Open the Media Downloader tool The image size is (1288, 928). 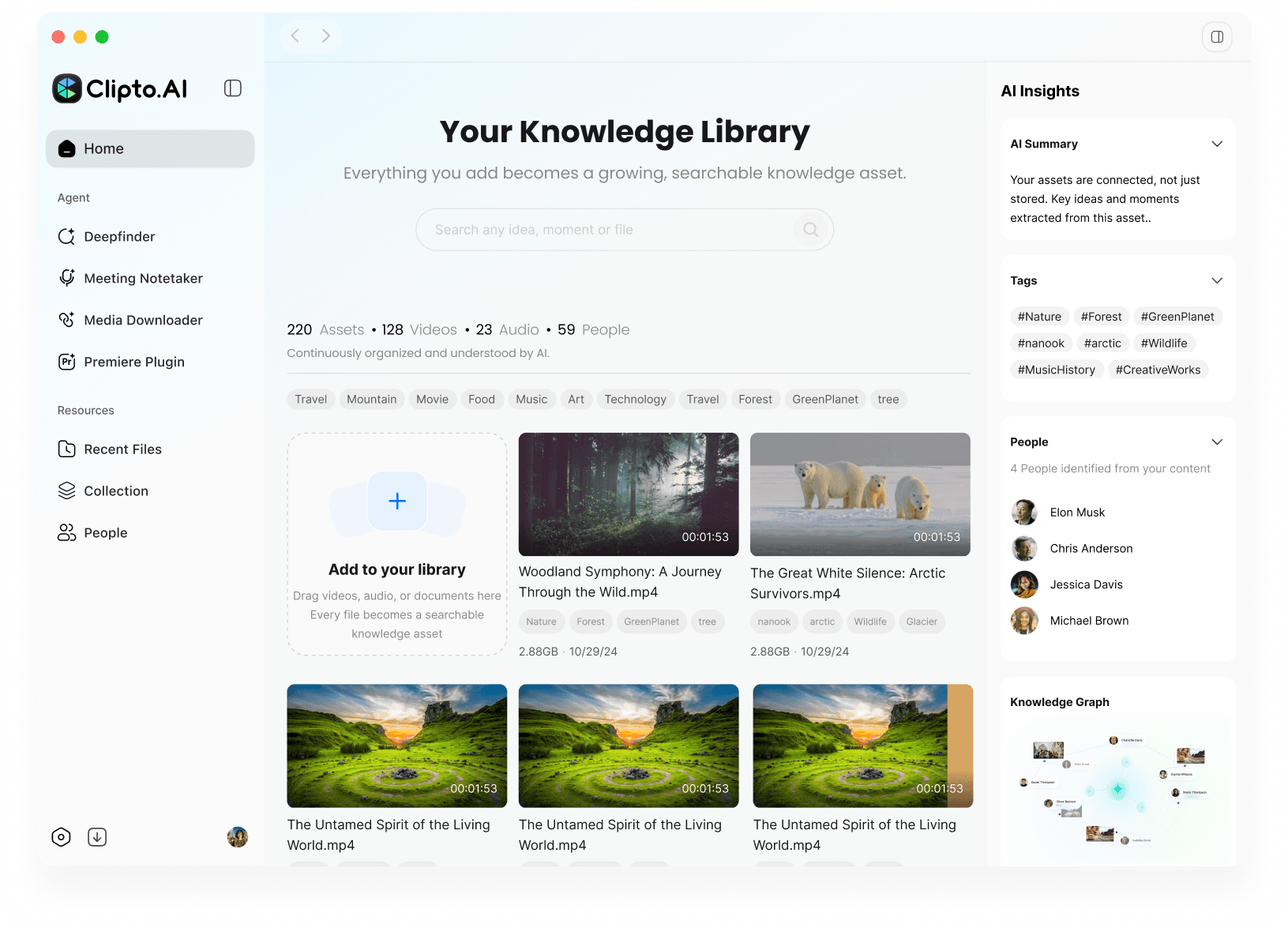[142, 320]
